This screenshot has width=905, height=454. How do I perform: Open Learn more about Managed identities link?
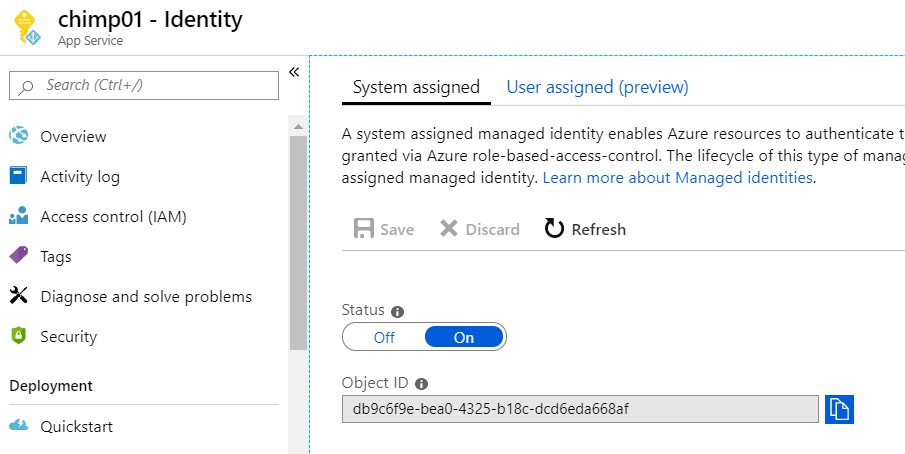coord(678,178)
